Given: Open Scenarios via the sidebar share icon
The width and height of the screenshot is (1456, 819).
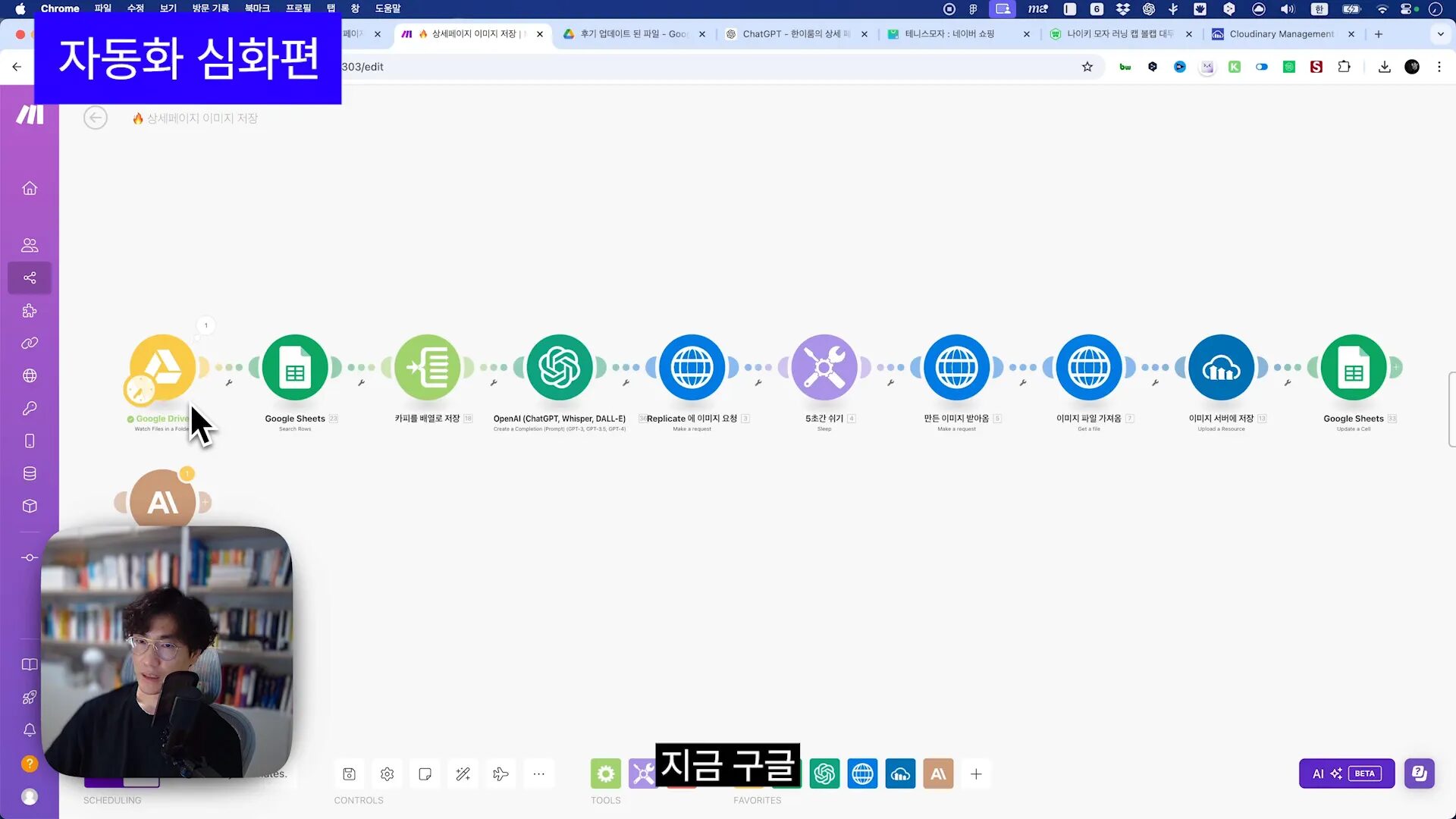Looking at the screenshot, I should coord(30,278).
